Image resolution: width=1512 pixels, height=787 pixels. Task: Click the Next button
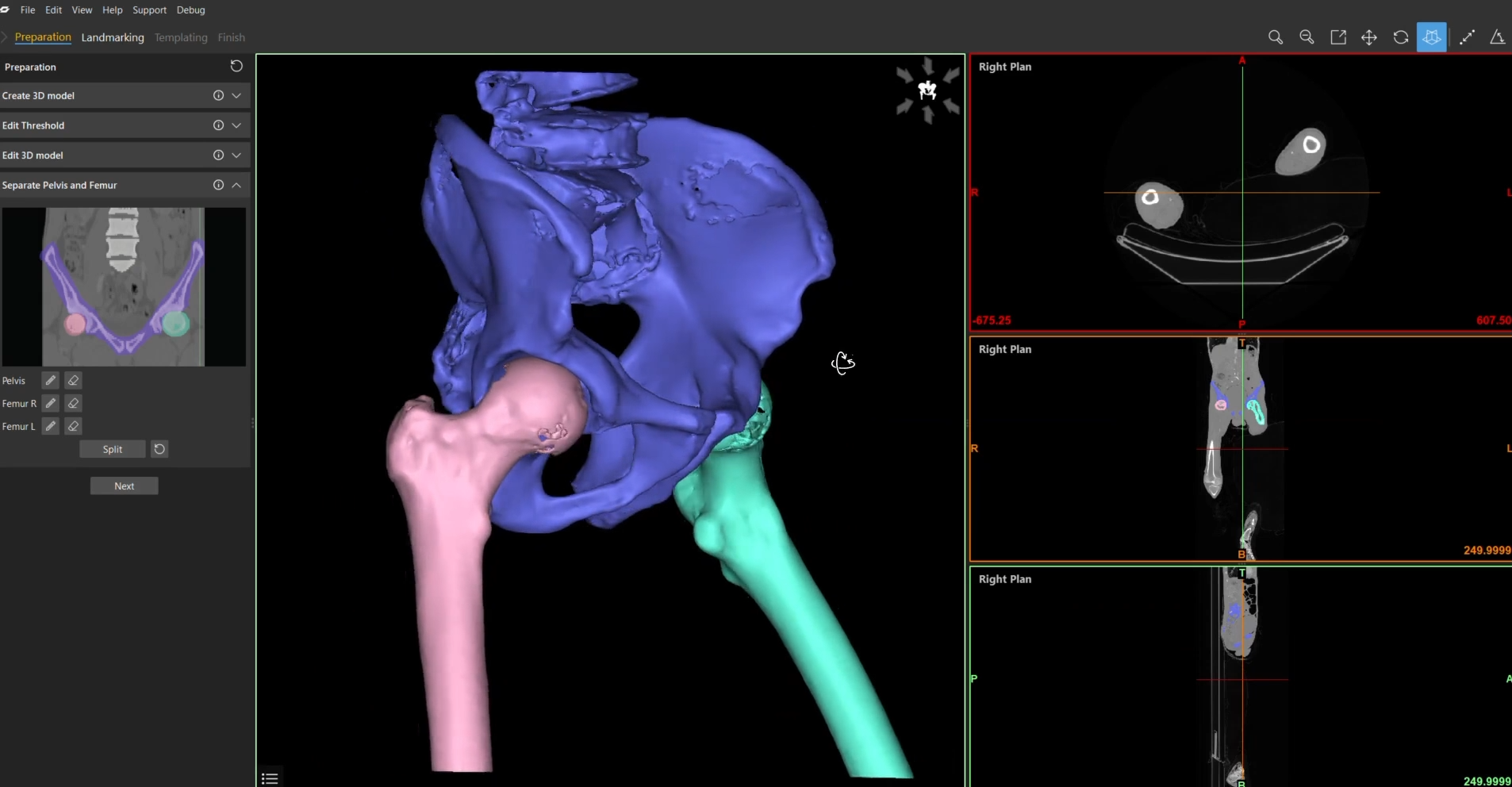125,486
